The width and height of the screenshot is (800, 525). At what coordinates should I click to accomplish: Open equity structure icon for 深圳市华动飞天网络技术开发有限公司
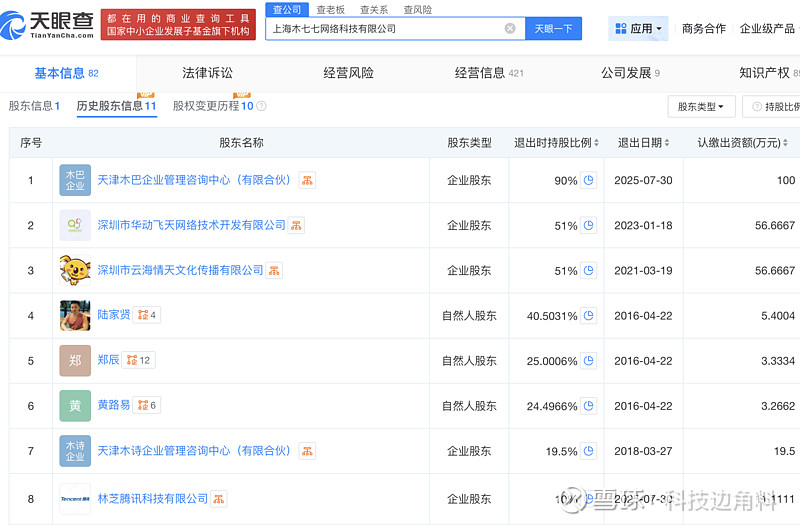tap(296, 226)
